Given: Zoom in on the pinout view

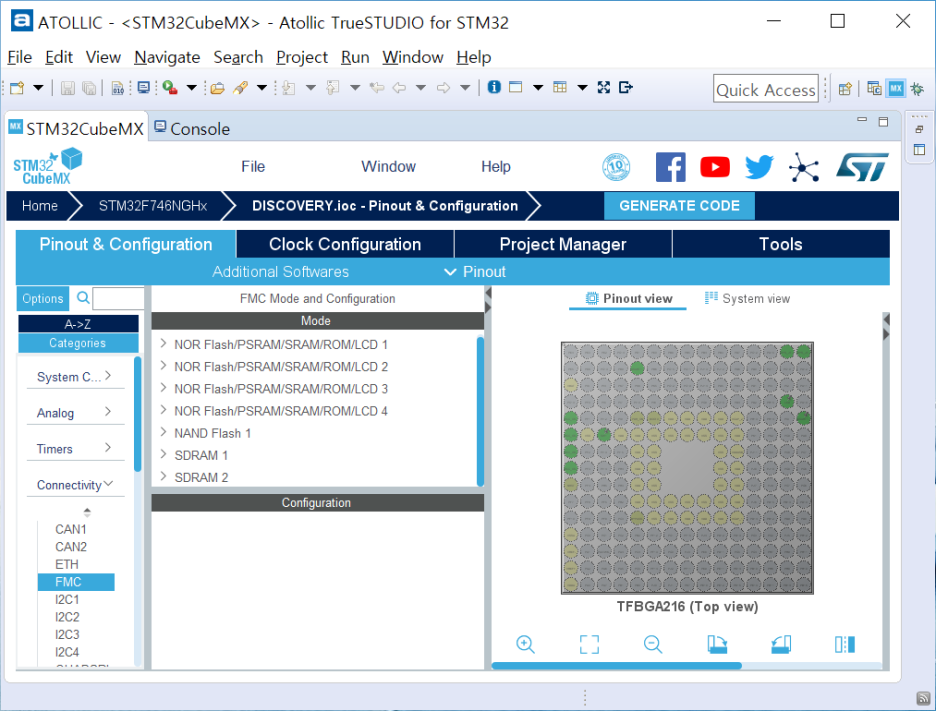Looking at the screenshot, I should 525,644.
